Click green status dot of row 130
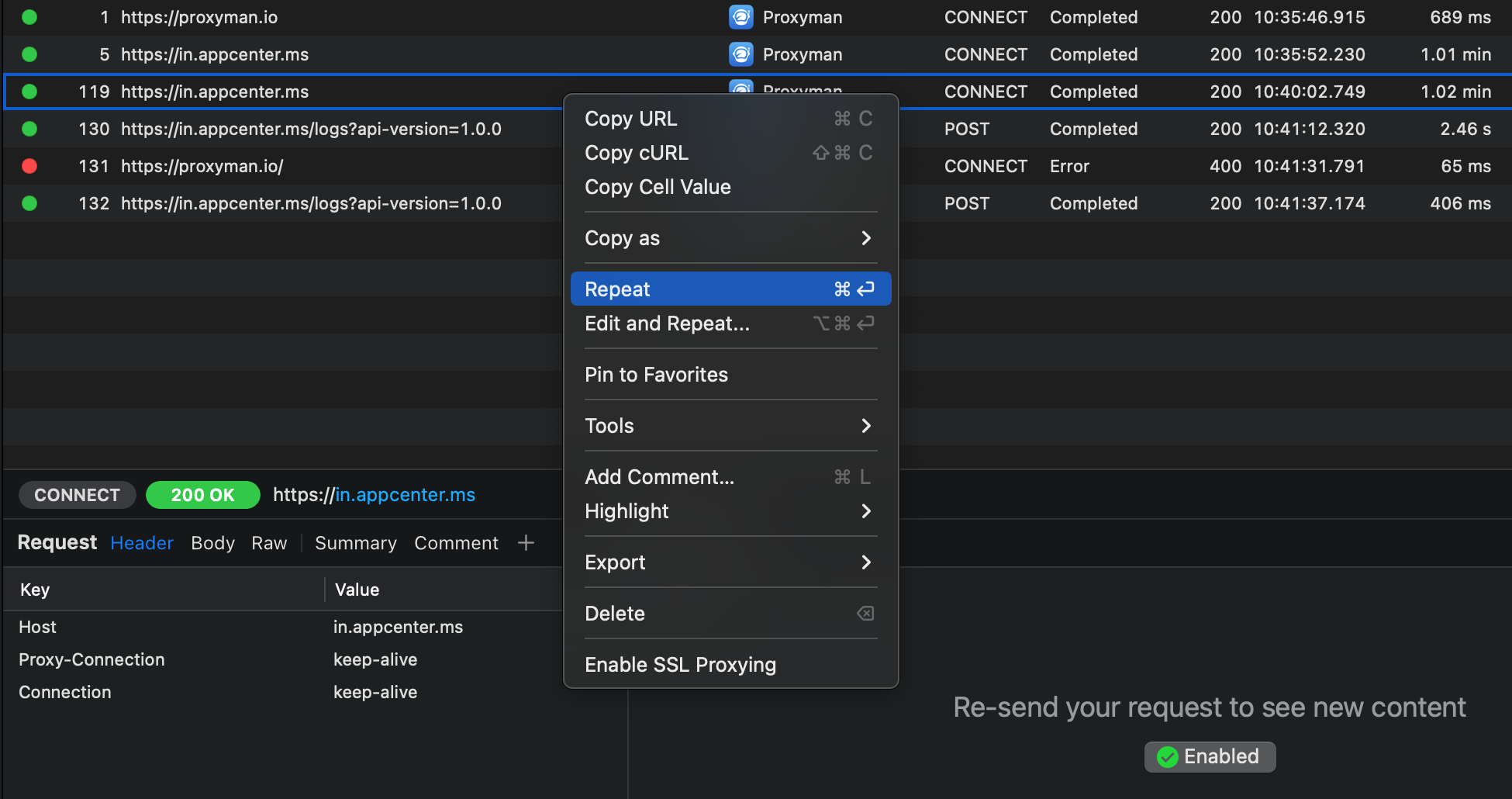This screenshot has width=1512, height=799. (x=29, y=129)
